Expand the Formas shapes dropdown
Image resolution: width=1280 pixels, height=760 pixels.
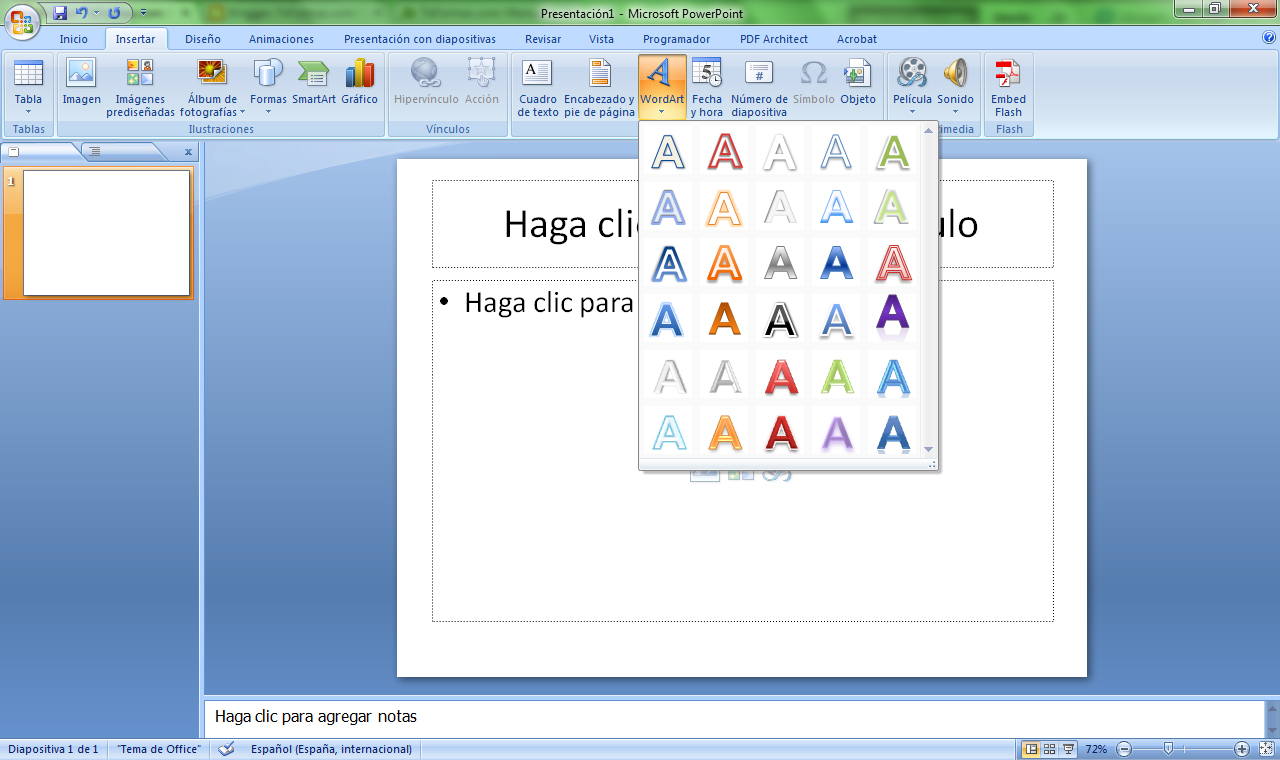268,111
